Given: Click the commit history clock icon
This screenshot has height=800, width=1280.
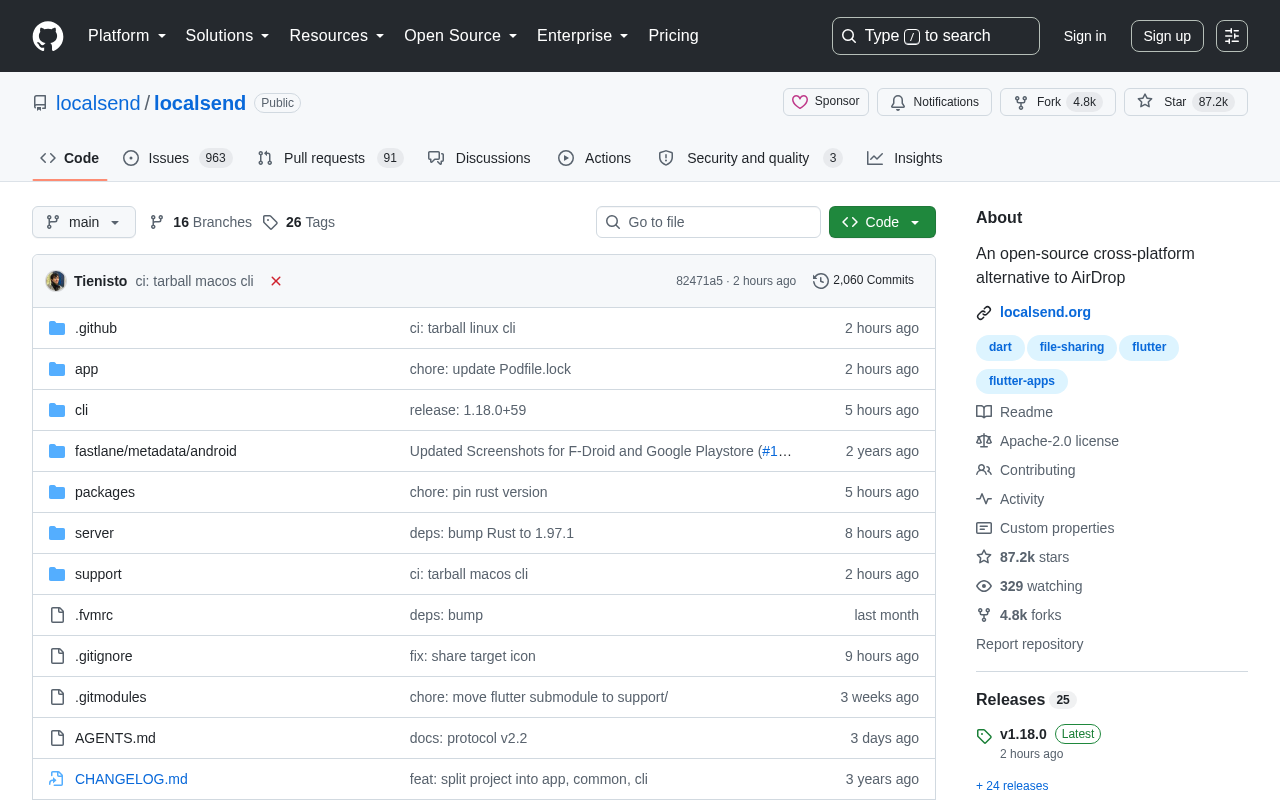Looking at the screenshot, I should point(821,281).
